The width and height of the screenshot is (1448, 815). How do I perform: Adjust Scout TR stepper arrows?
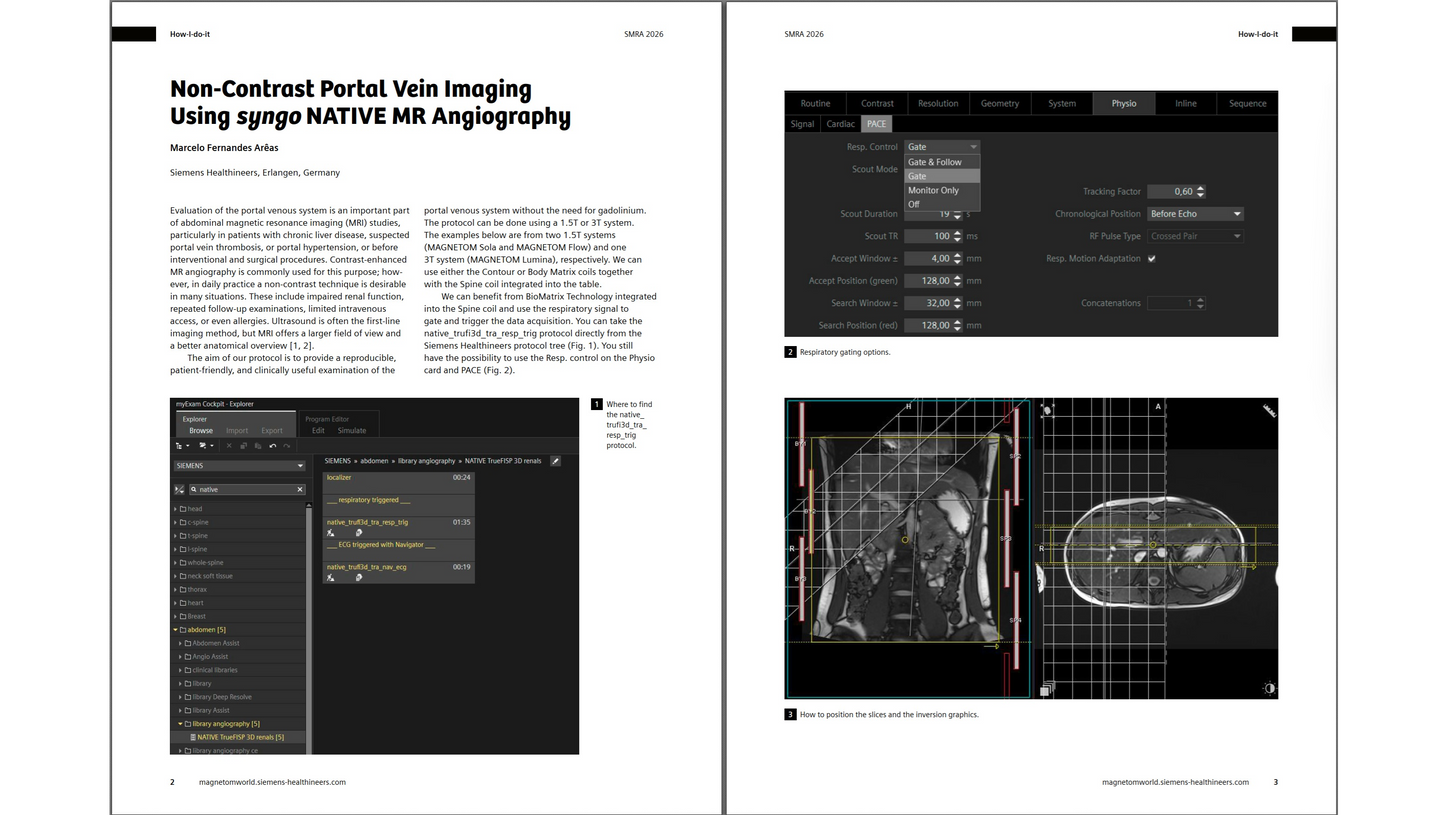pos(957,236)
